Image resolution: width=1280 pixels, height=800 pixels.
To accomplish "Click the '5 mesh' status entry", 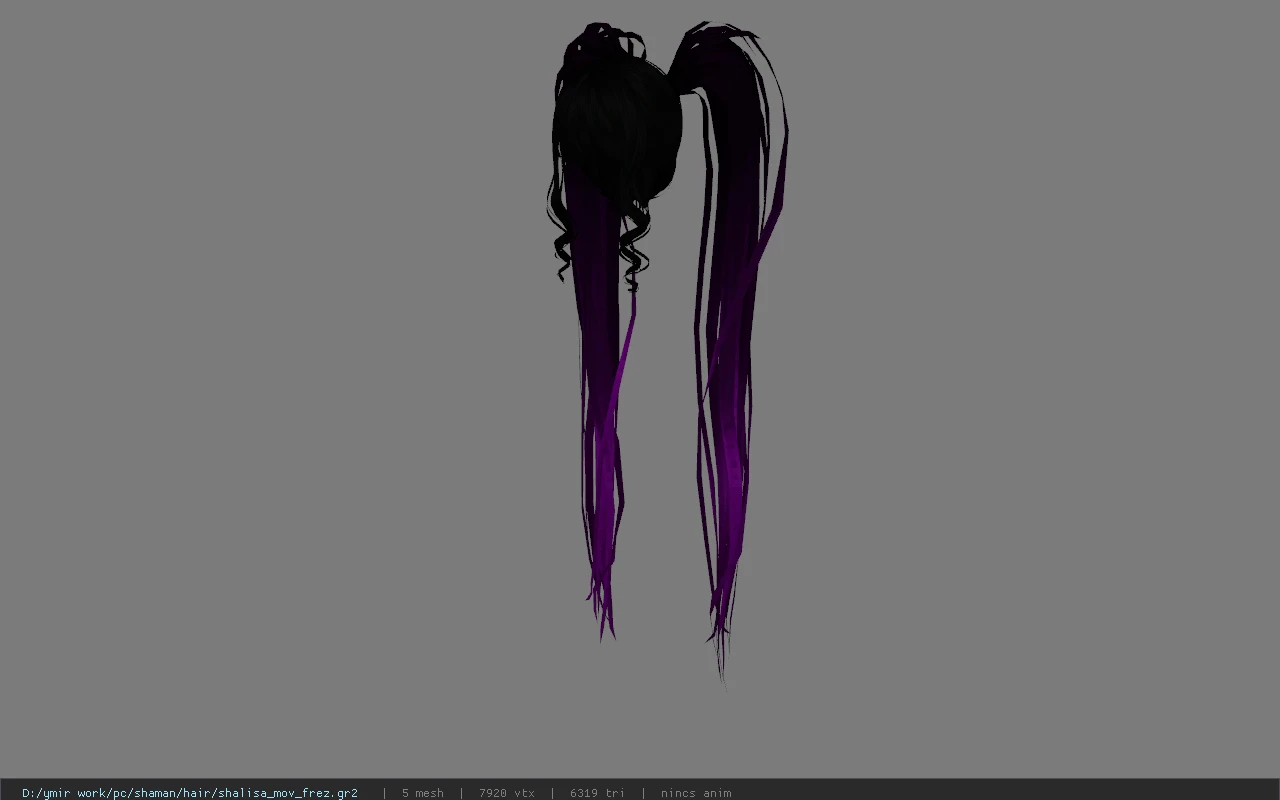I will coord(422,792).
